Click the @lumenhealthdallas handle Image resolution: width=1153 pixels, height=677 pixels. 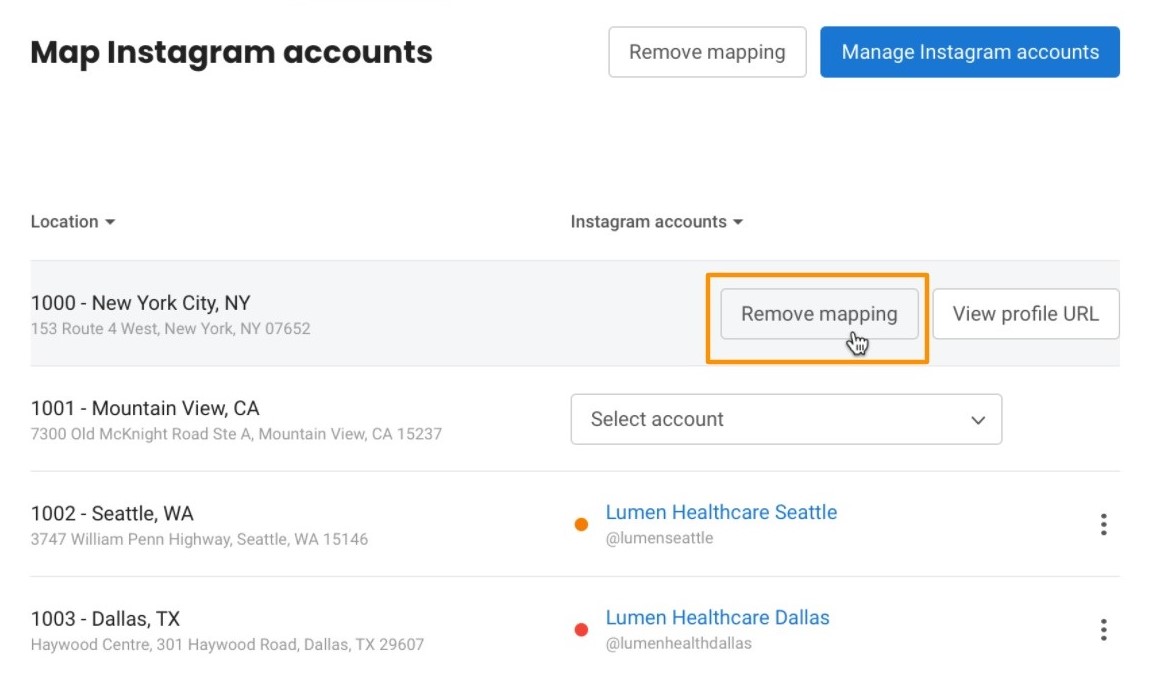678,643
